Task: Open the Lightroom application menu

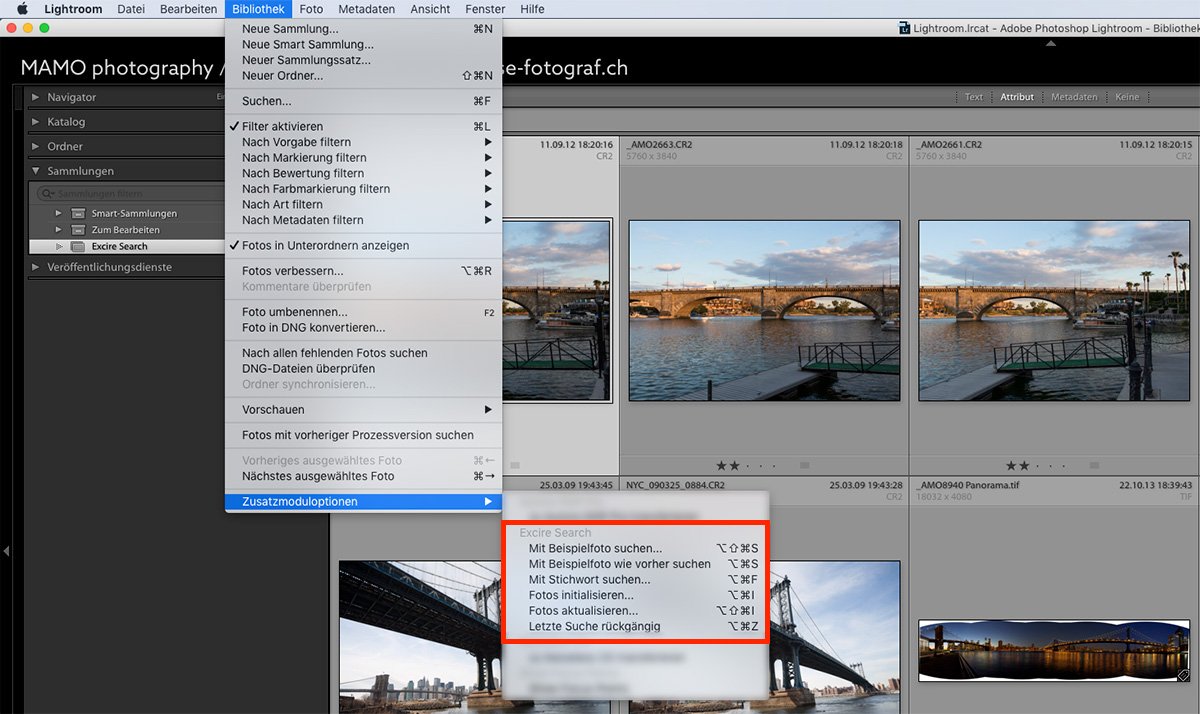Action: pos(73,9)
